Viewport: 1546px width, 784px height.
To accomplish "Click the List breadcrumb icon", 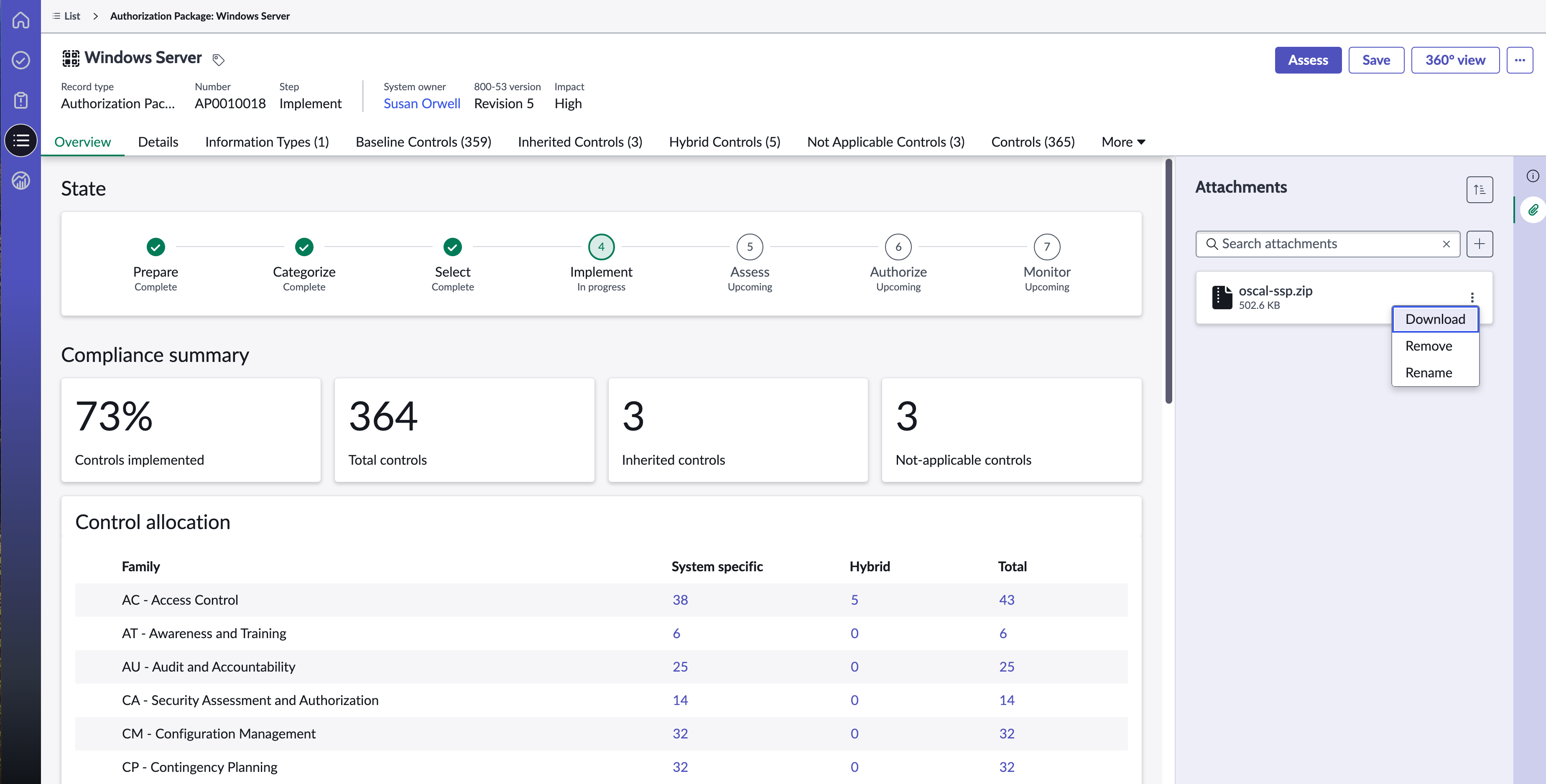I will (x=56, y=16).
